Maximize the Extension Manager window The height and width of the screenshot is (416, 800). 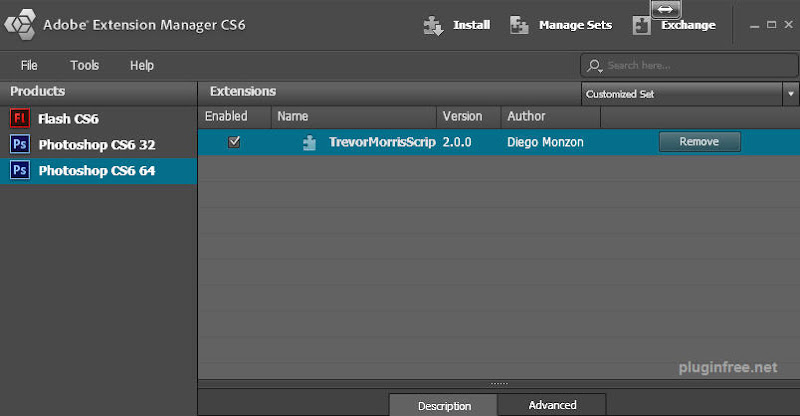(771, 25)
